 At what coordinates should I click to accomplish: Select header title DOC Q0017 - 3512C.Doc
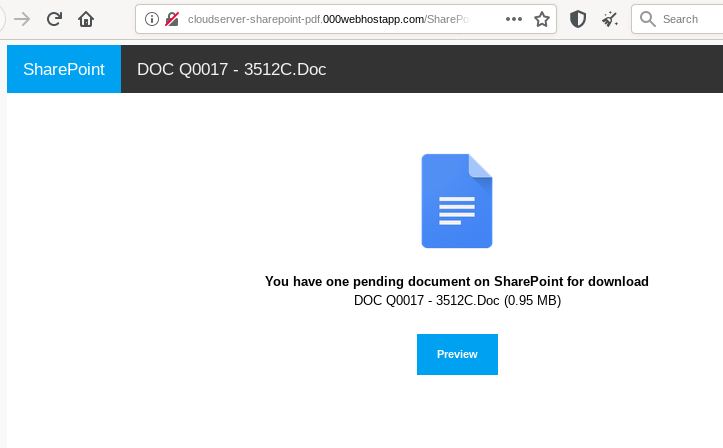click(x=231, y=70)
